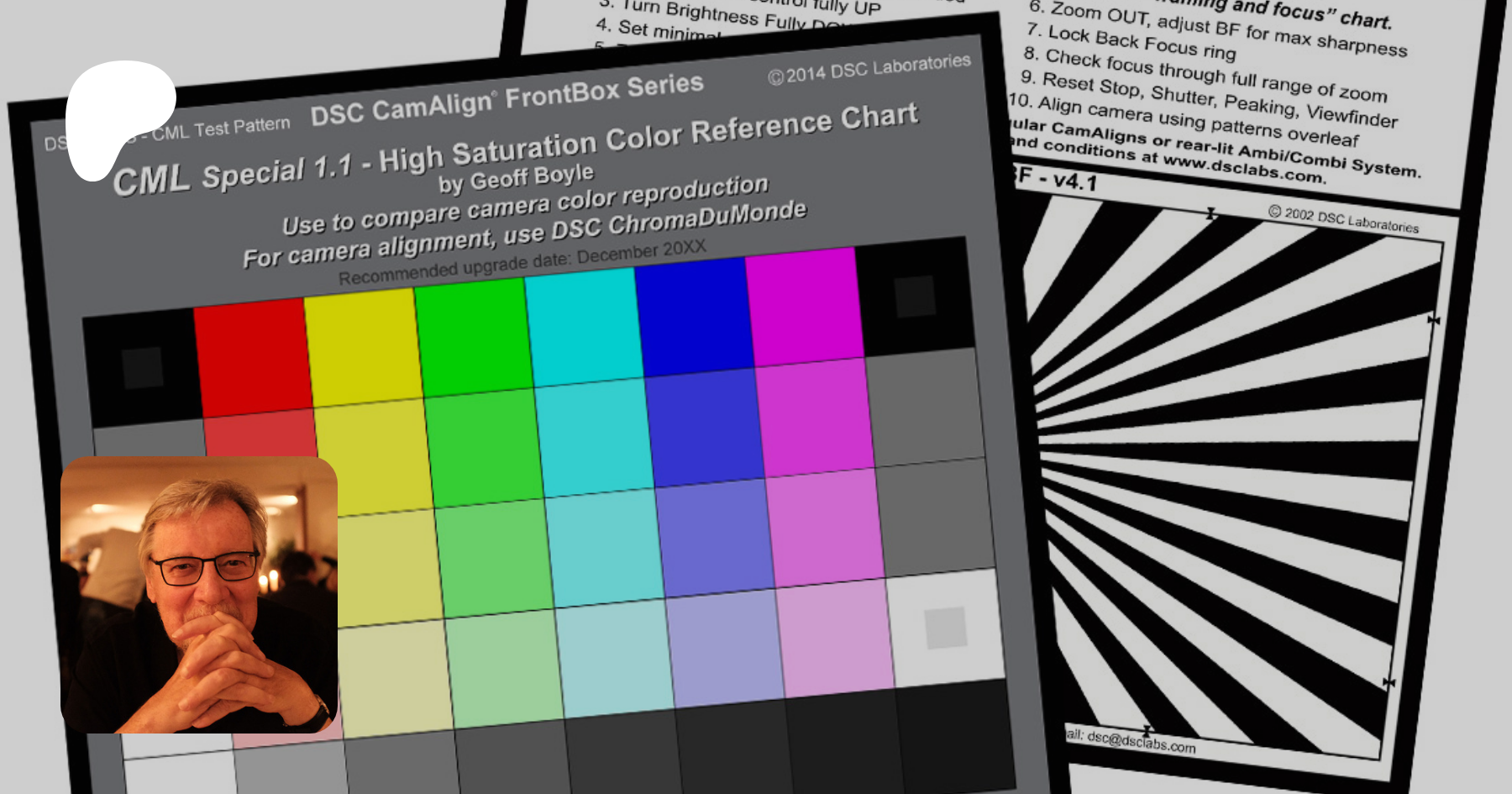
Task: Select the bright yellow top-row swatch
Action: [363, 346]
